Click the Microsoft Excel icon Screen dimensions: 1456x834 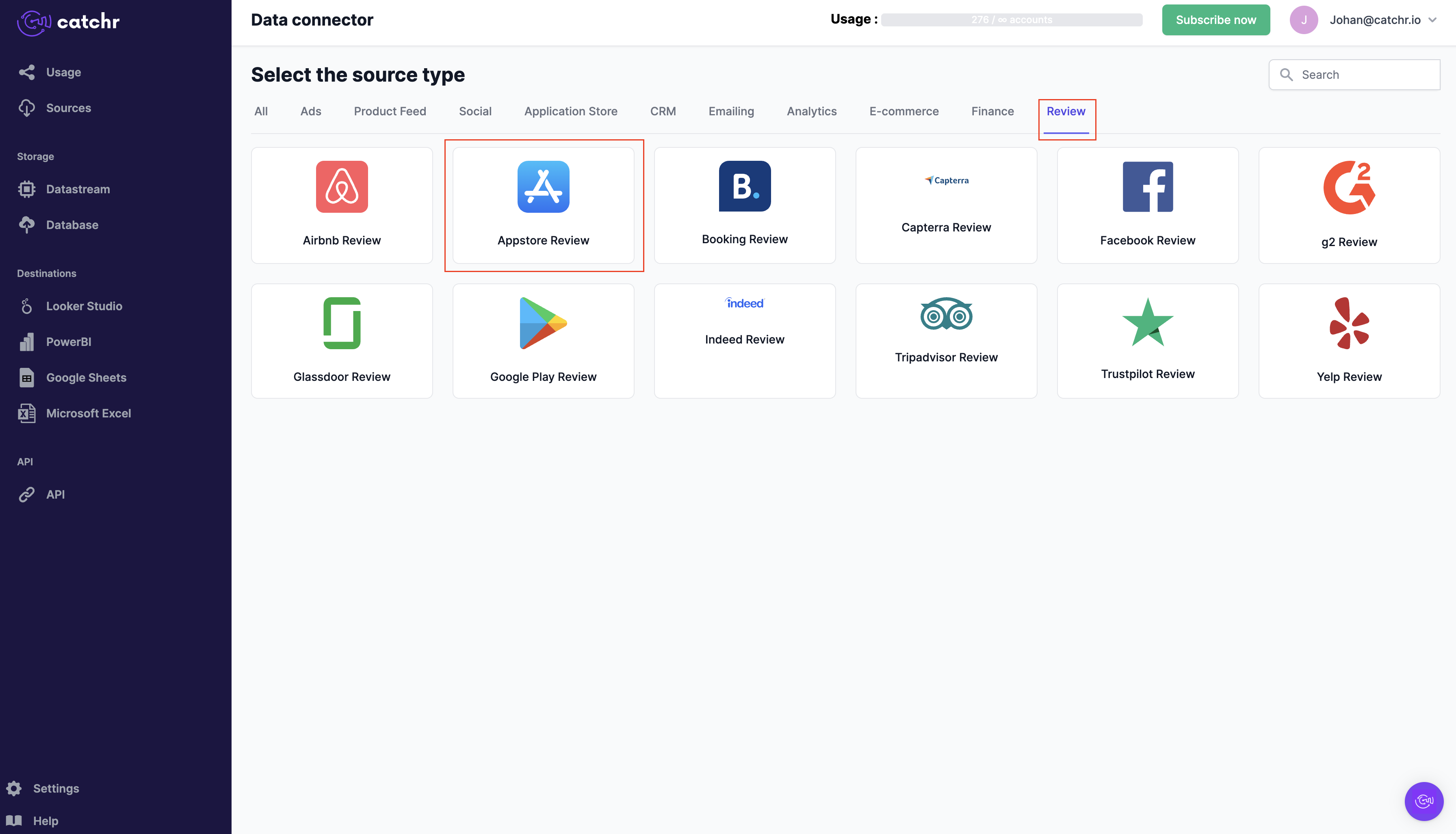click(27, 413)
